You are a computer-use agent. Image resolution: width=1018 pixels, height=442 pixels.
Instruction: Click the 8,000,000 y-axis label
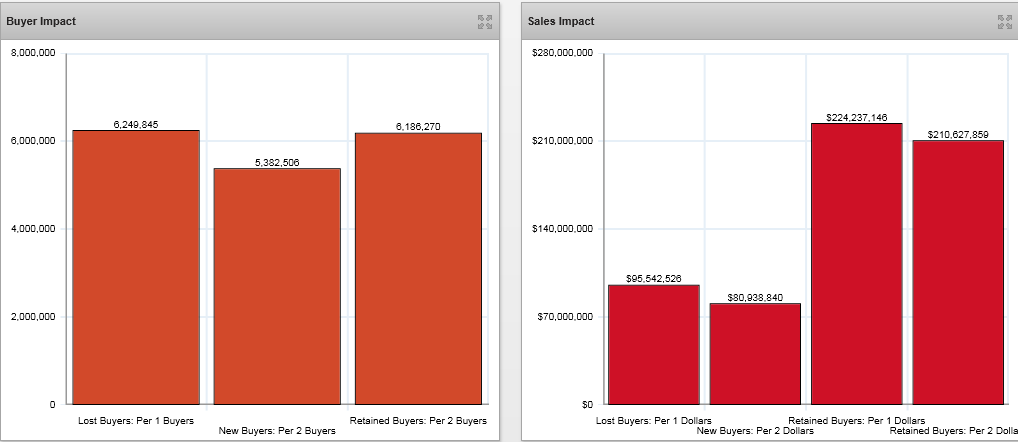33,53
